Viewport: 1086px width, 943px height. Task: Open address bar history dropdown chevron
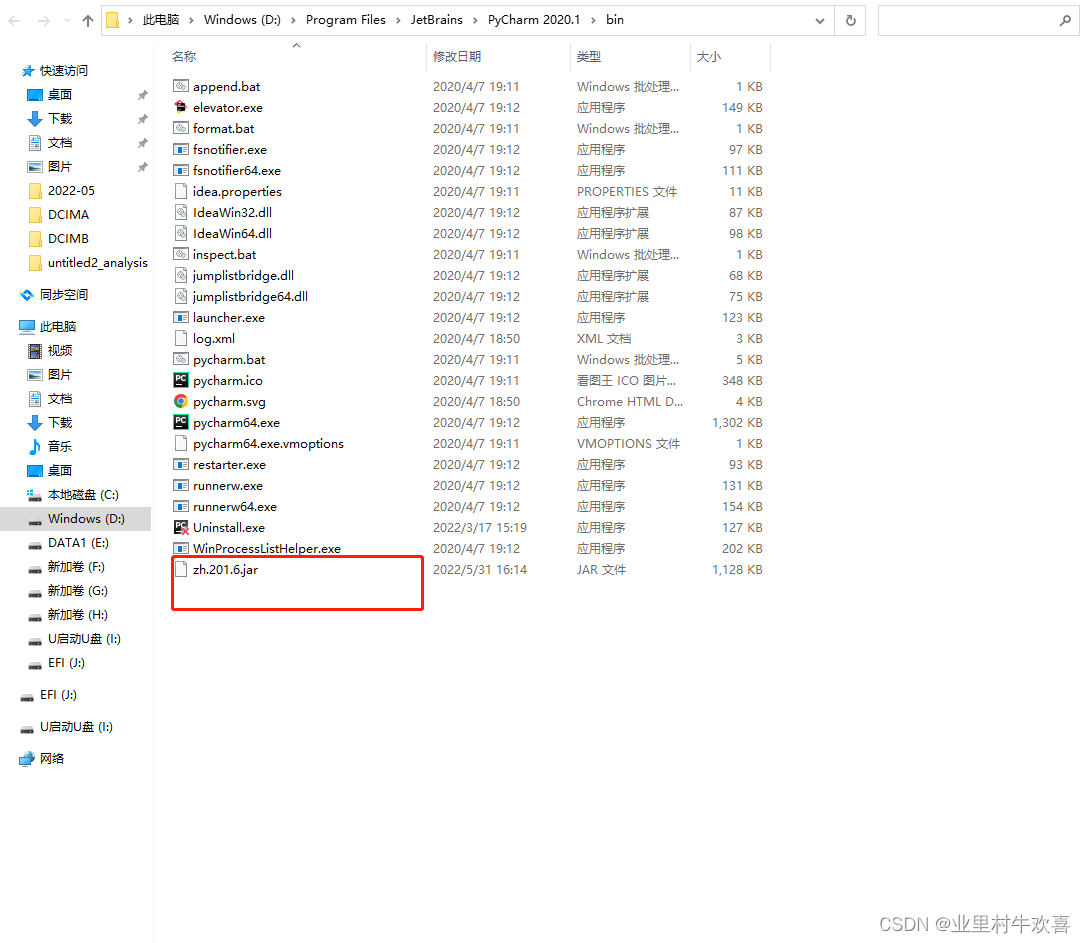point(820,21)
